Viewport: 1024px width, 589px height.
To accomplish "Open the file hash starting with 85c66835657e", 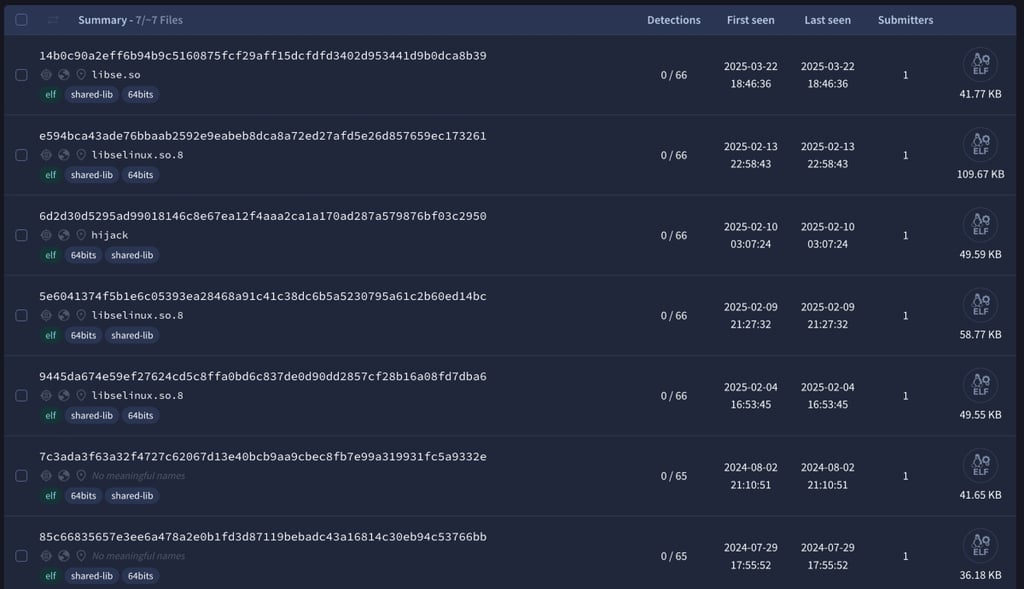I will point(263,537).
